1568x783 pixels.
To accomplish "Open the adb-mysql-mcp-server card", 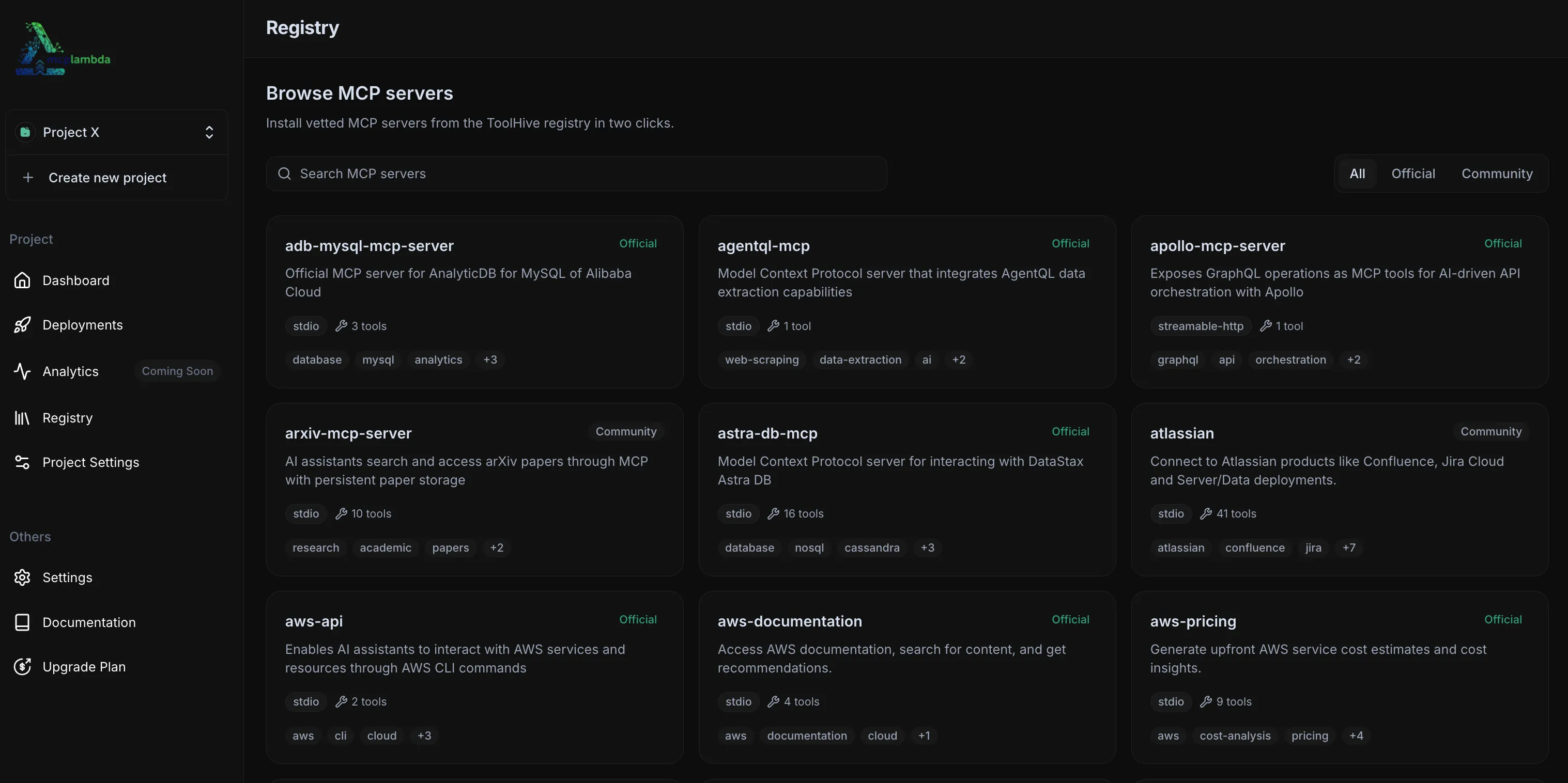I will point(474,302).
